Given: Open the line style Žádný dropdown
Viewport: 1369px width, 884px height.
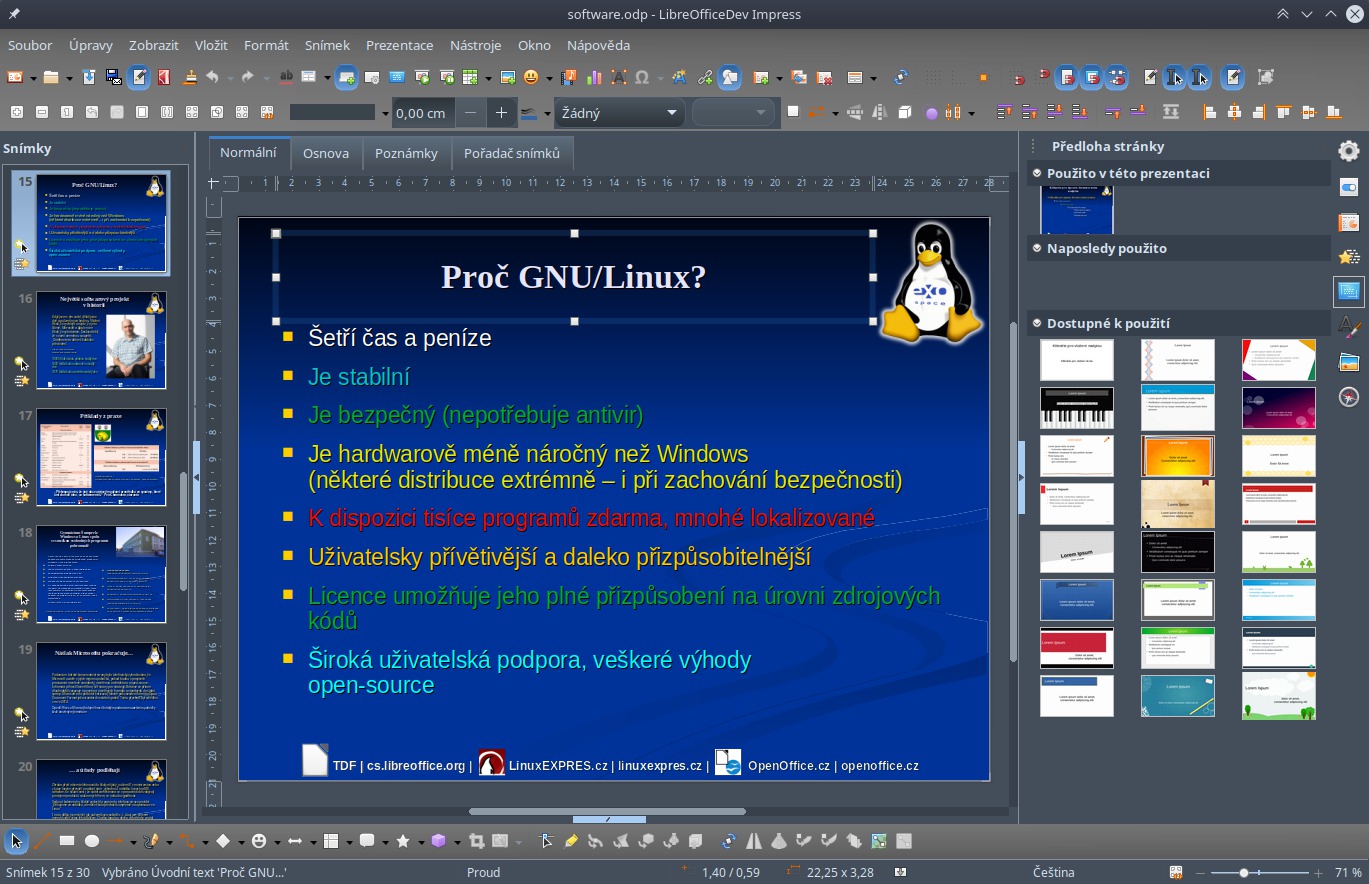Looking at the screenshot, I should pyautogui.click(x=618, y=113).
